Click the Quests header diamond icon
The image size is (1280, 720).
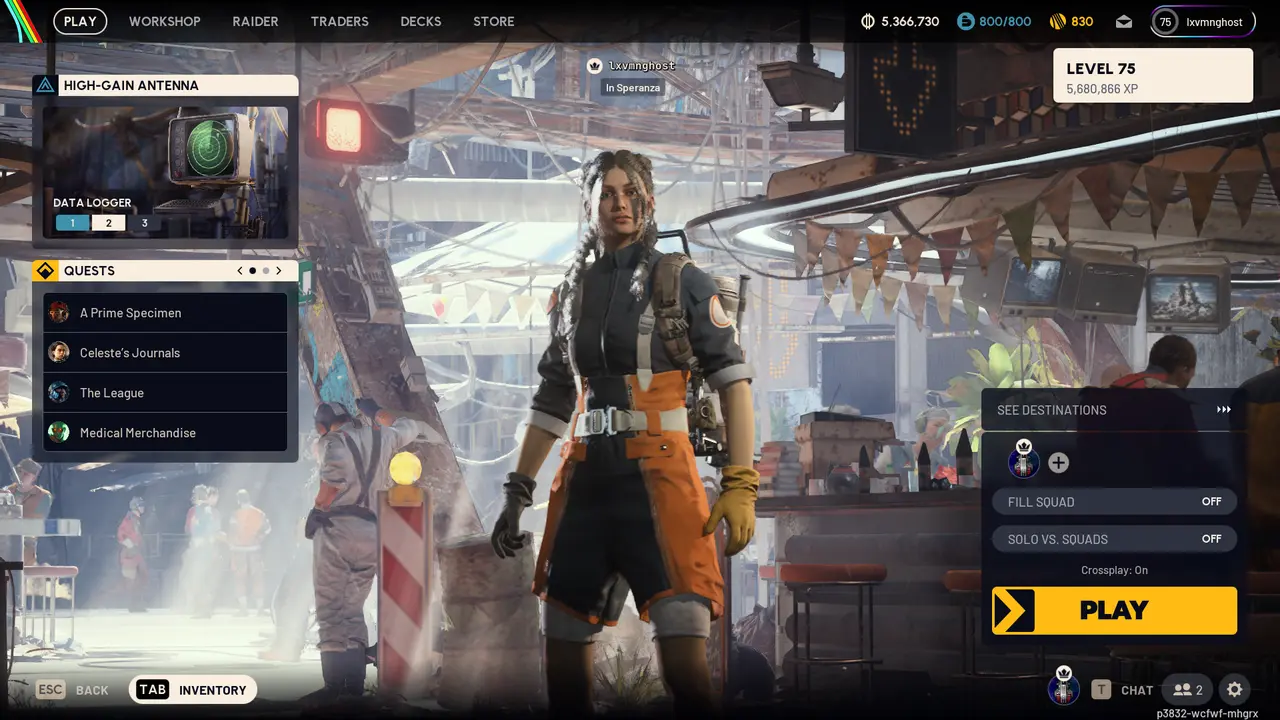[45, 271]
